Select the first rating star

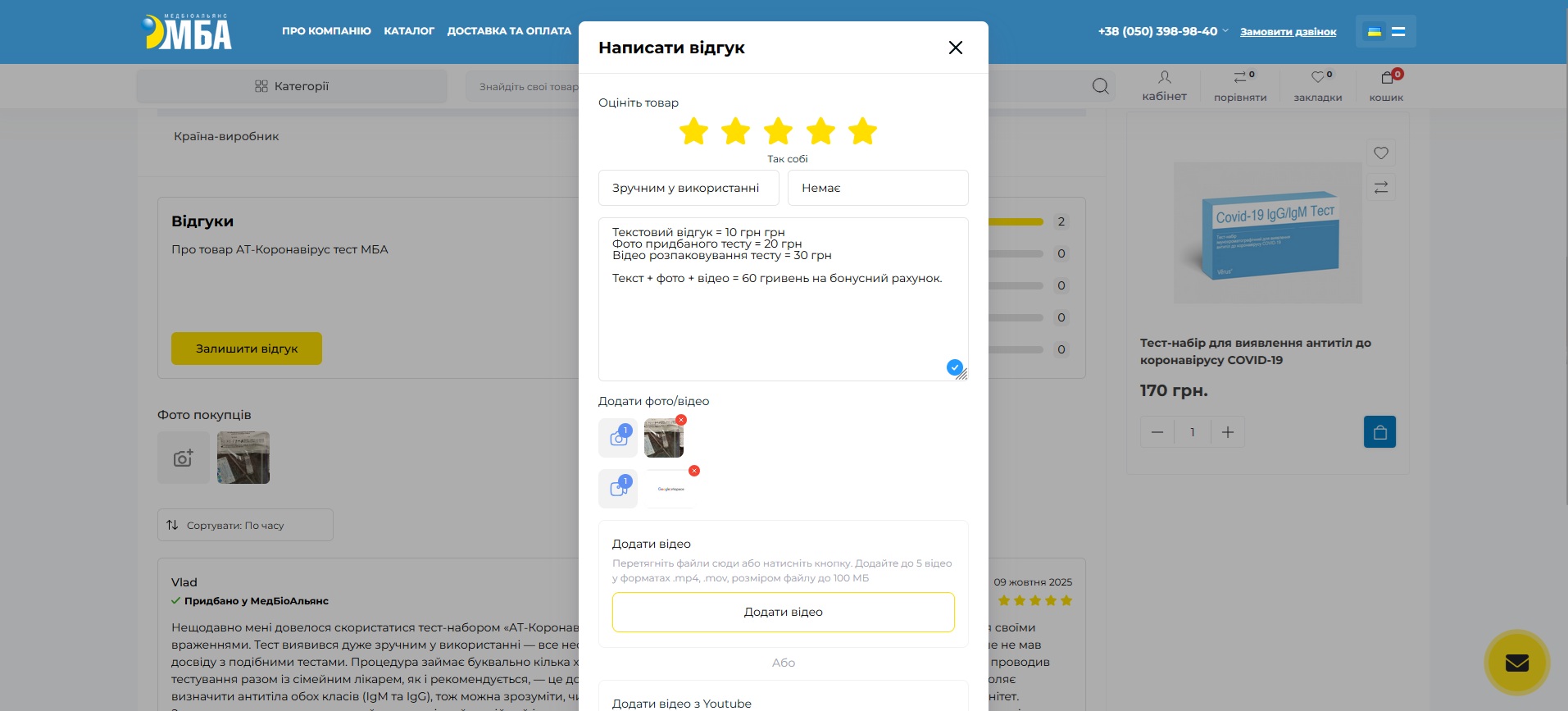pyautogui.click(x=693, y=131)
